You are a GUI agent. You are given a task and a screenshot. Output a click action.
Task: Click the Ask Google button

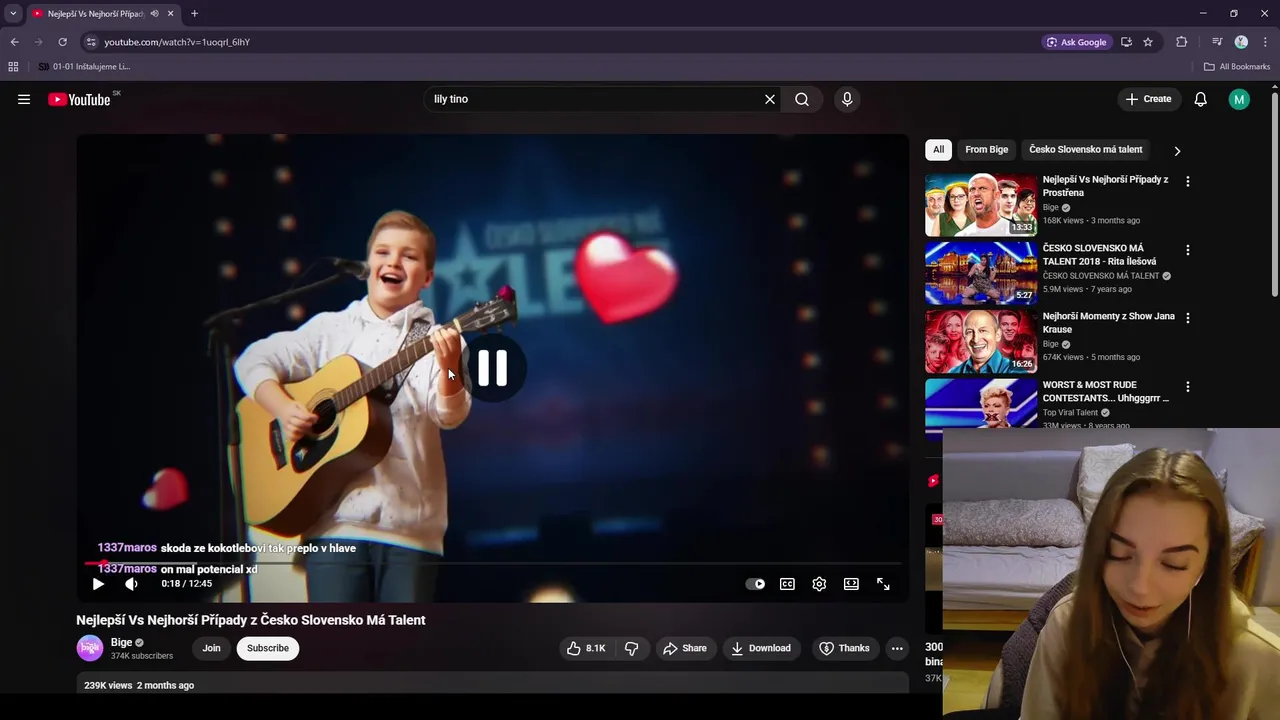[x=1076, y=42]
